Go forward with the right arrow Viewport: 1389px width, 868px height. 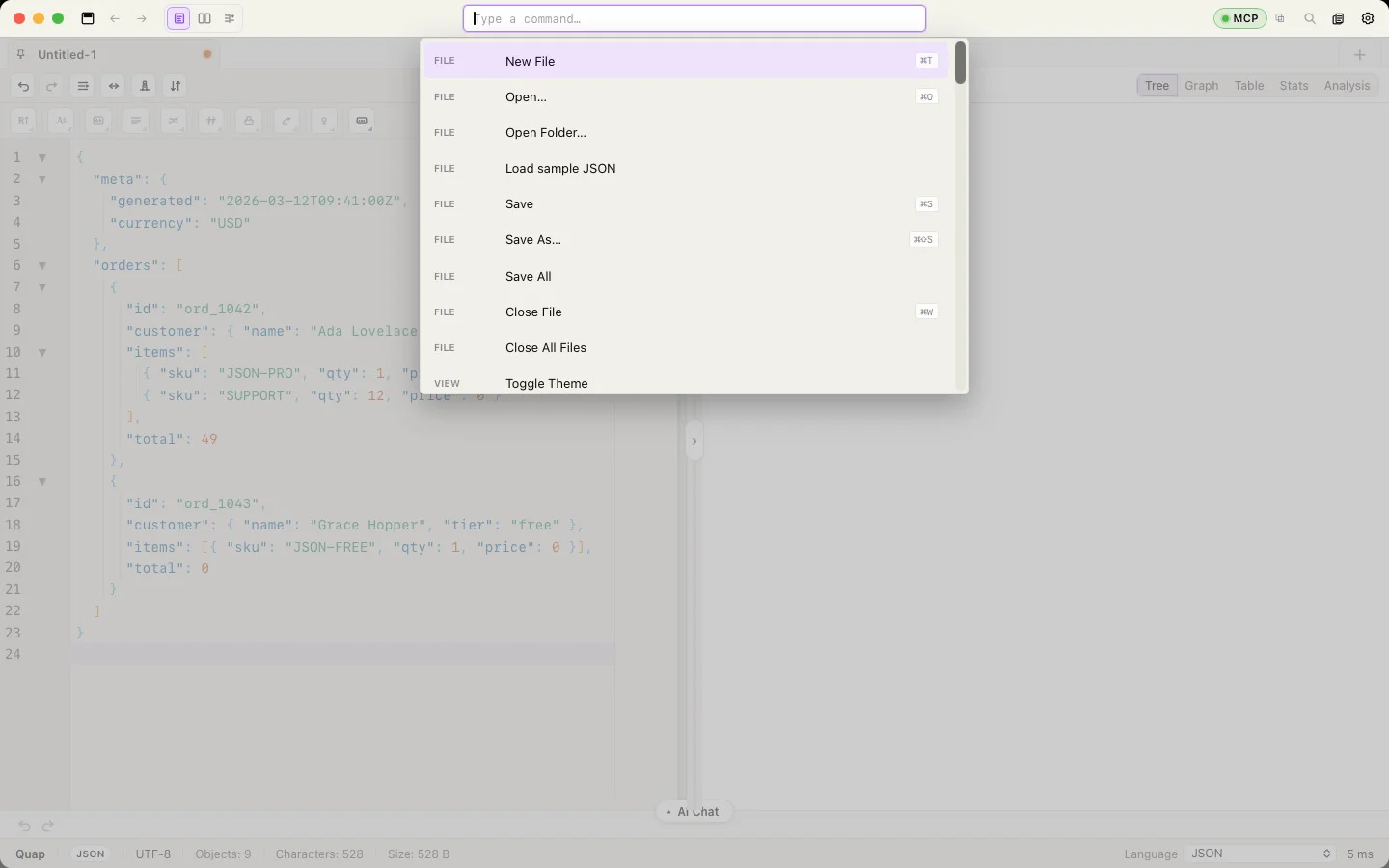pos(142,18)
